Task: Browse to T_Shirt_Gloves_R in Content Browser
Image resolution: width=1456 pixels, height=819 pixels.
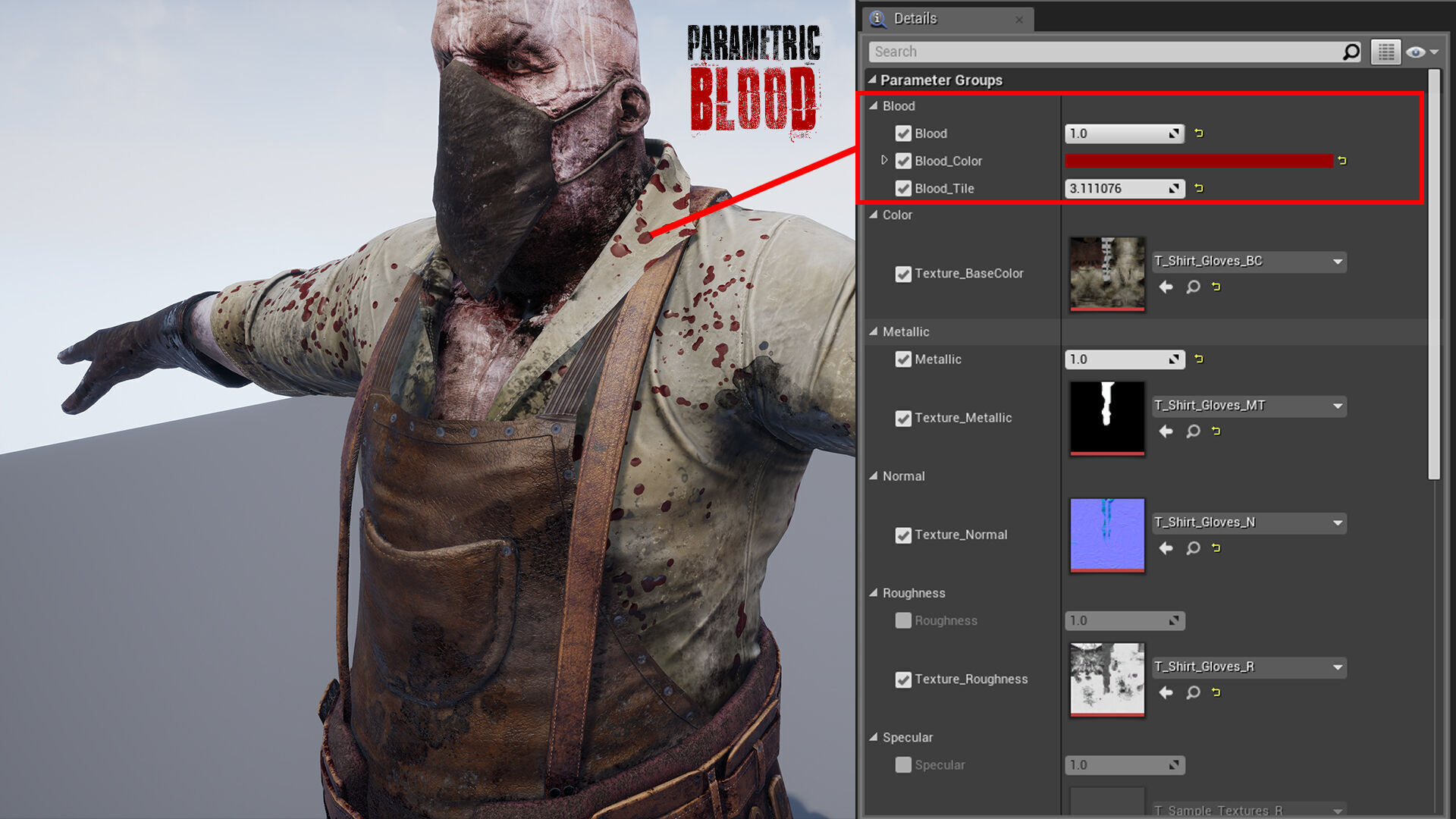Action: pos(1193,692)
